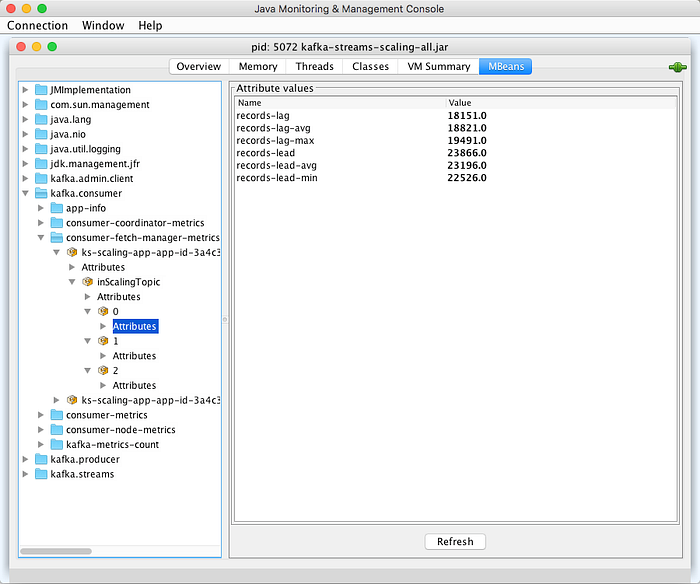Viewport: 700px width, 584px height.
Task: Click the kafka.producer folder icon
Action: coord(41,459)
